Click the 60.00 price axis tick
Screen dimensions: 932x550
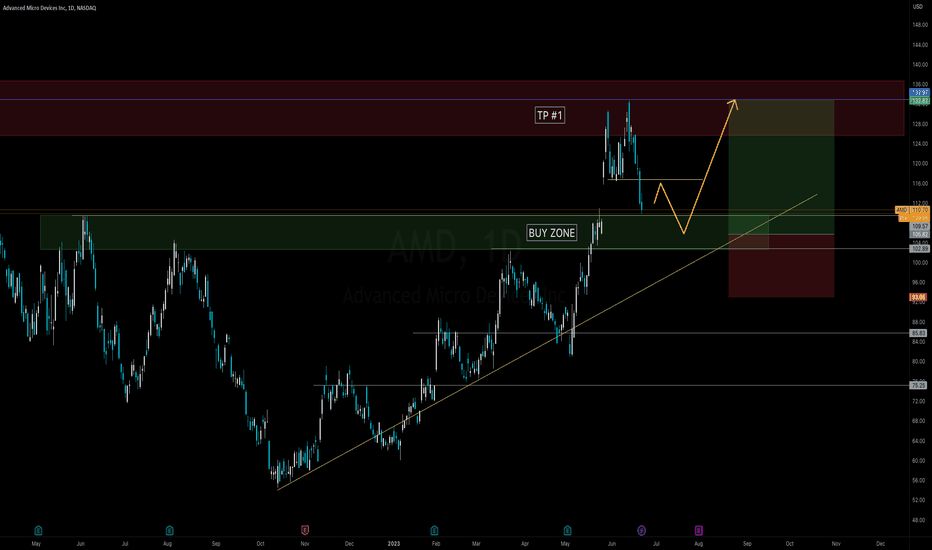click(919, 460)
